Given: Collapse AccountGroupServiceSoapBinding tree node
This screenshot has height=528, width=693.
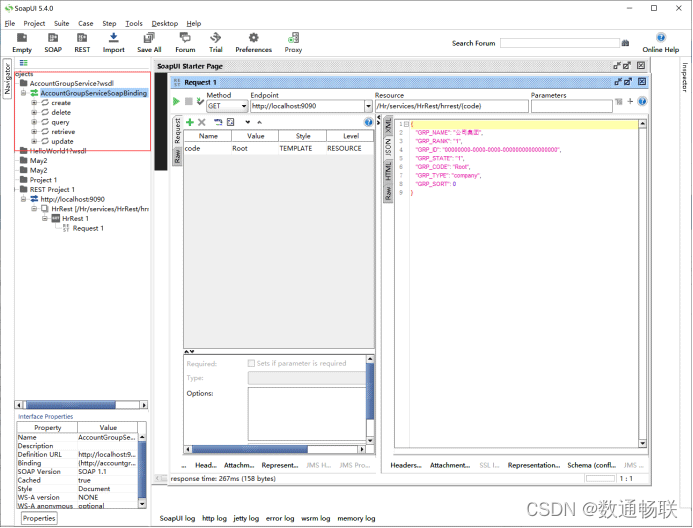Looking at the screenshot, I should point(23,93).
